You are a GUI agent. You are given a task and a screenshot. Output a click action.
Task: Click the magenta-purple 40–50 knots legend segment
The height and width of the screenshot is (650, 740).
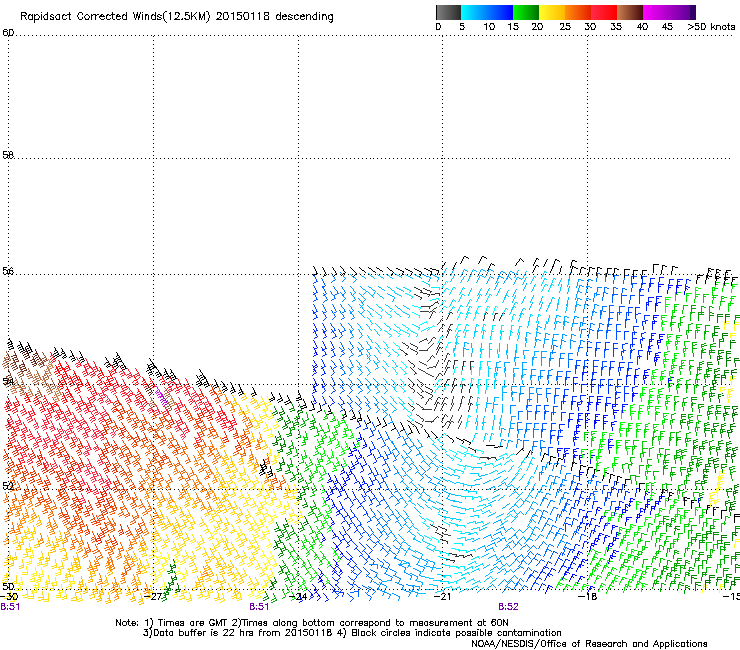point(669,12)
